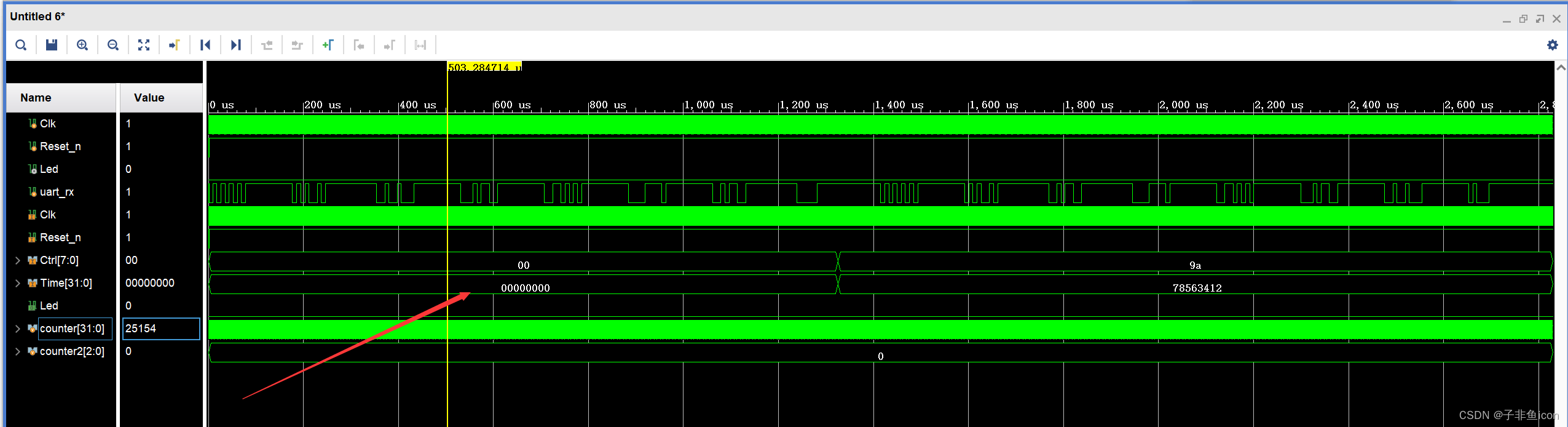Screen dimensions: 1568x427
Task: Save the waveform configuration
Action: [52, 45]
